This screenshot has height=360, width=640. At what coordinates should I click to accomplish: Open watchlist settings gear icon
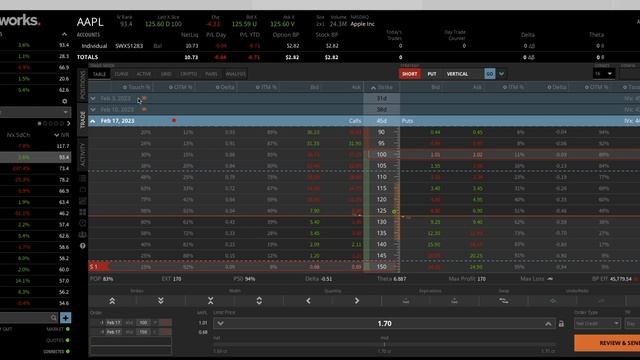click(64, 101)
